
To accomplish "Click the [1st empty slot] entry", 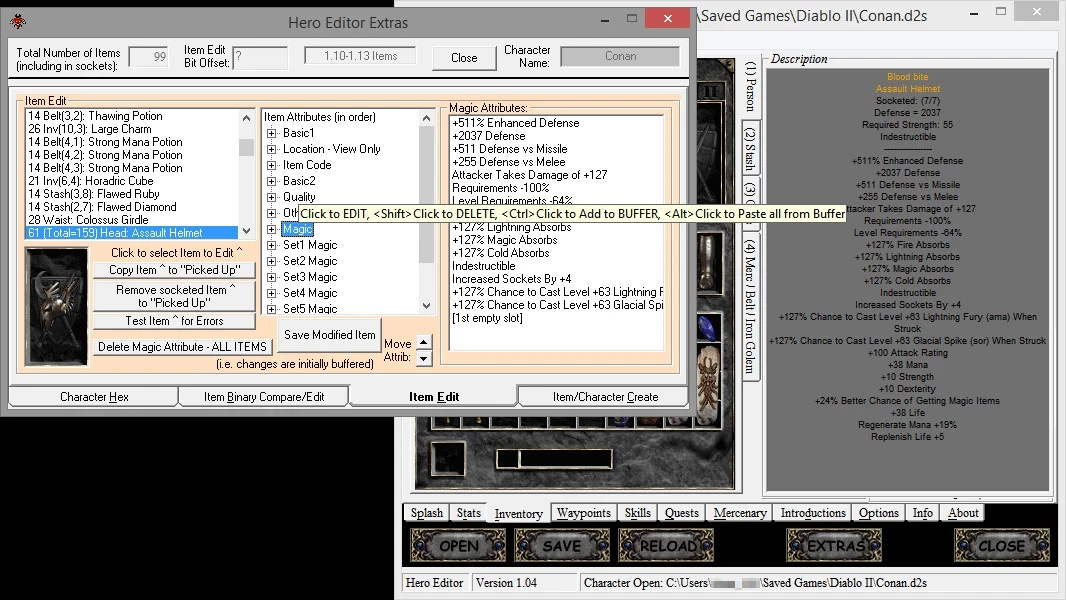I will click(x=487, y=318).
